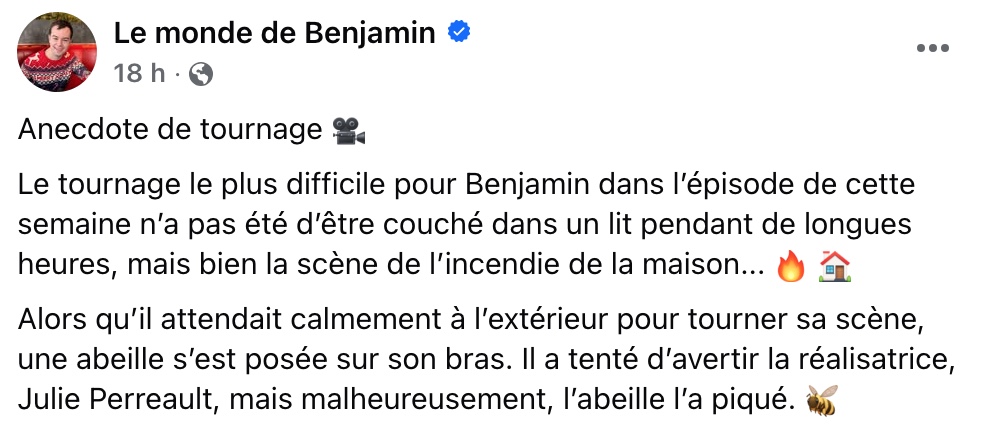Screen dimensions: 982x432
Task: Open Le monde de Benjamin profile picture
Action: coord(56,52)
